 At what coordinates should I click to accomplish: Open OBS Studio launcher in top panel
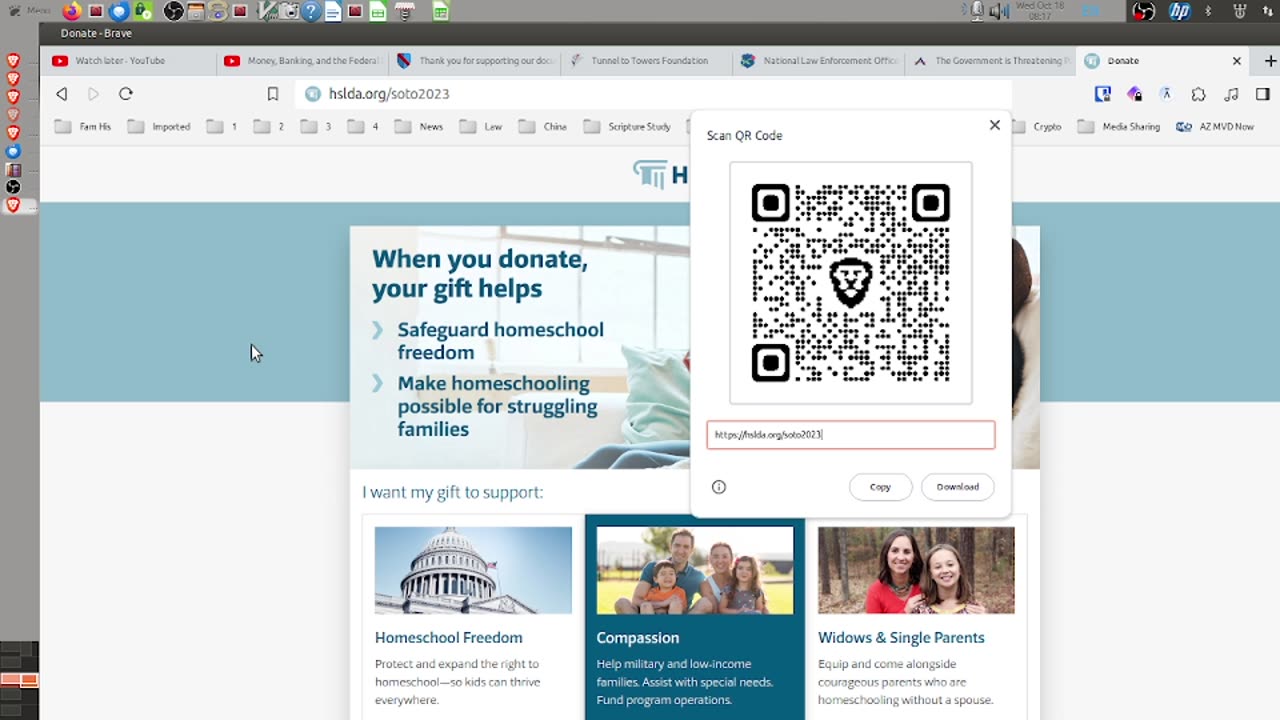[x=173, y=12]
